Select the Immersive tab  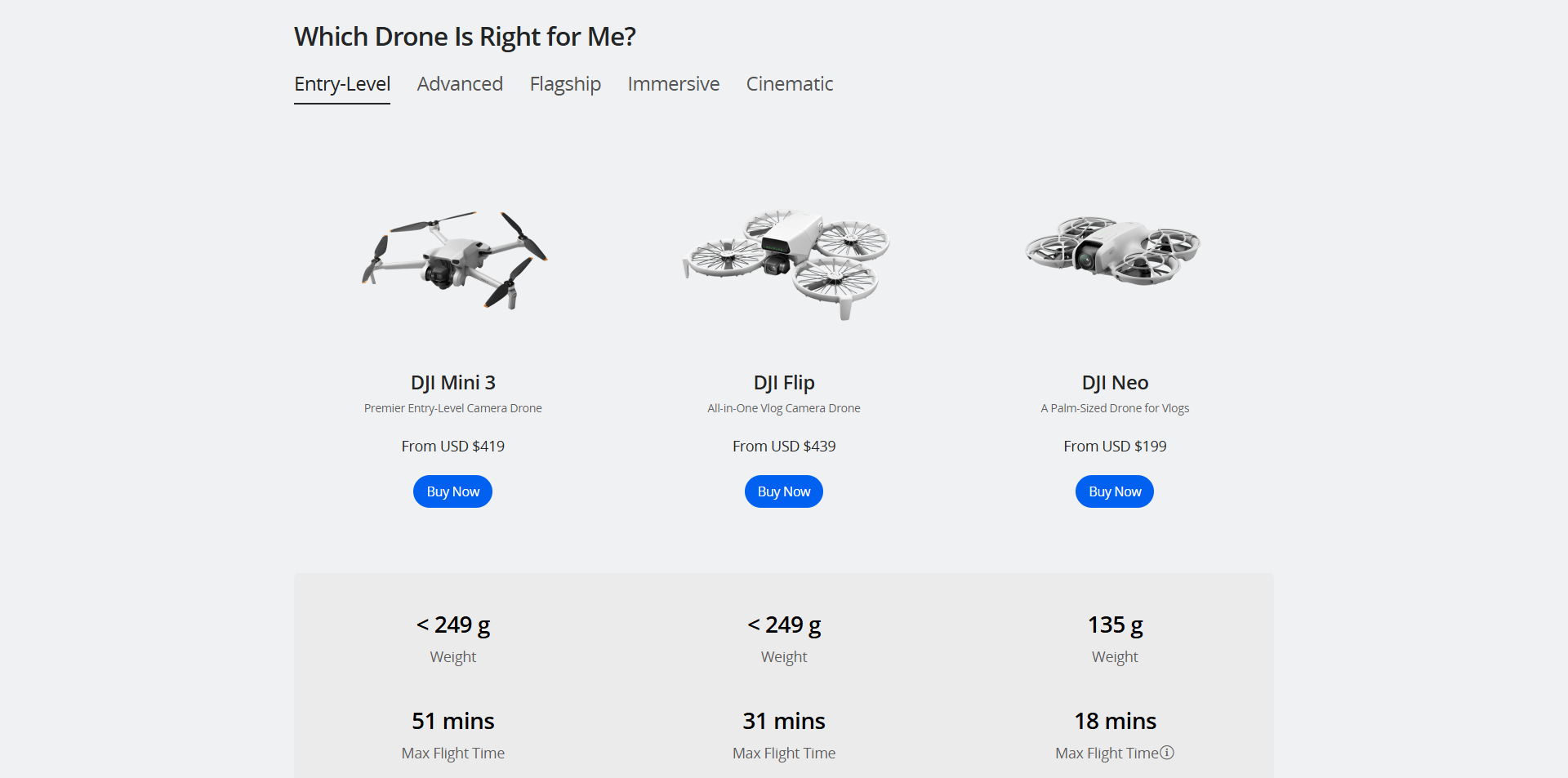673,84
